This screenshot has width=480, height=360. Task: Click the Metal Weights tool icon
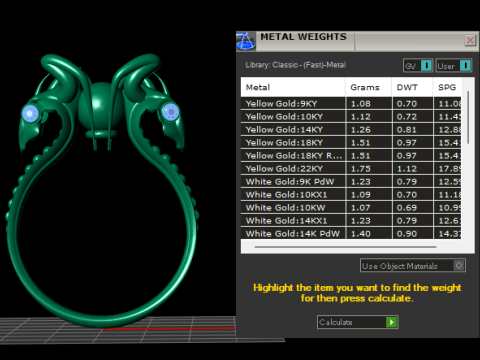(246, 41)
